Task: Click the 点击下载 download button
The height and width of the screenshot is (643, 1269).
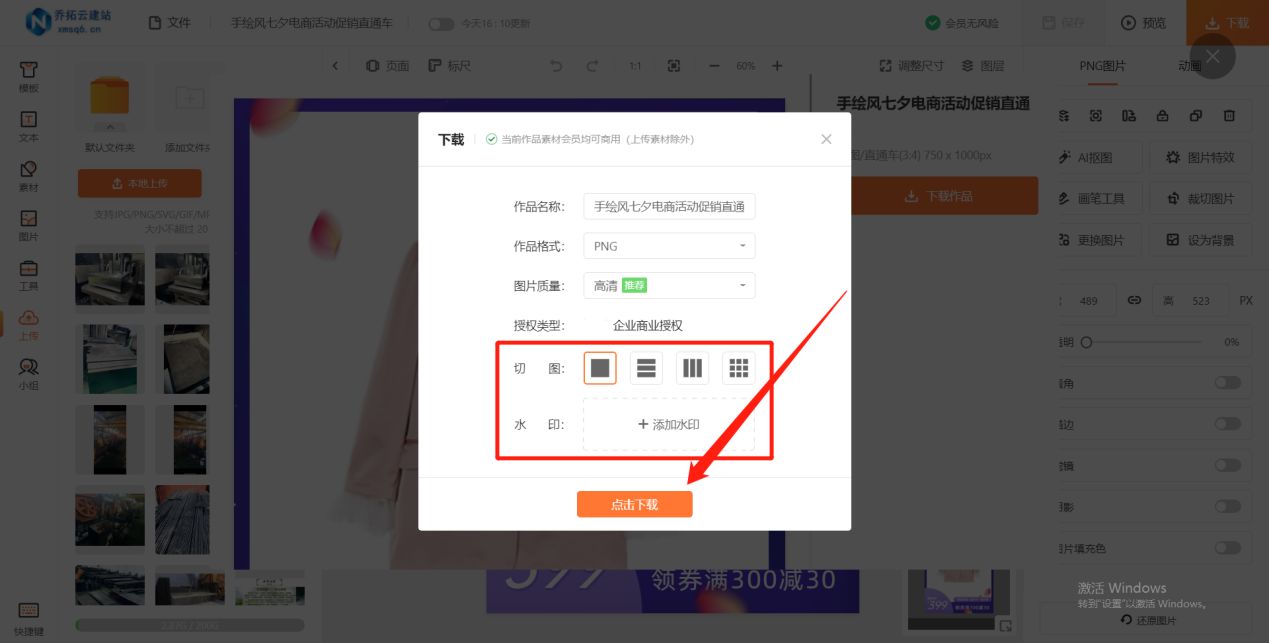Action: point(634,505)
